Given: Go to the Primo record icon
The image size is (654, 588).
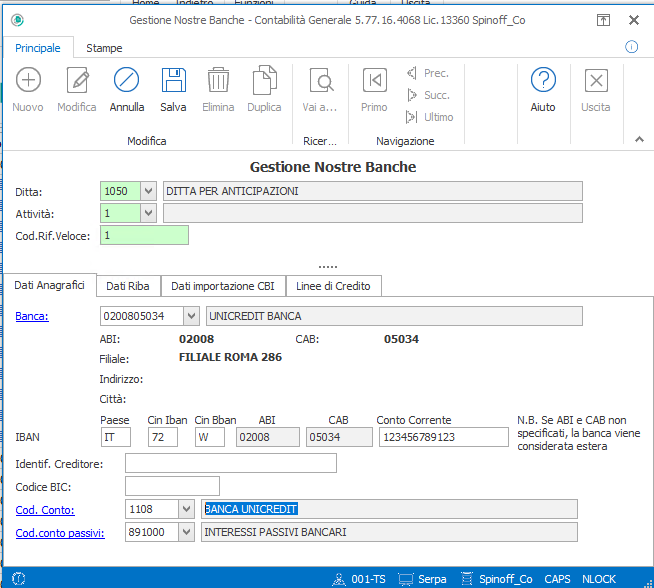Looking at the screenshot, I should click(x=375, y=80).
